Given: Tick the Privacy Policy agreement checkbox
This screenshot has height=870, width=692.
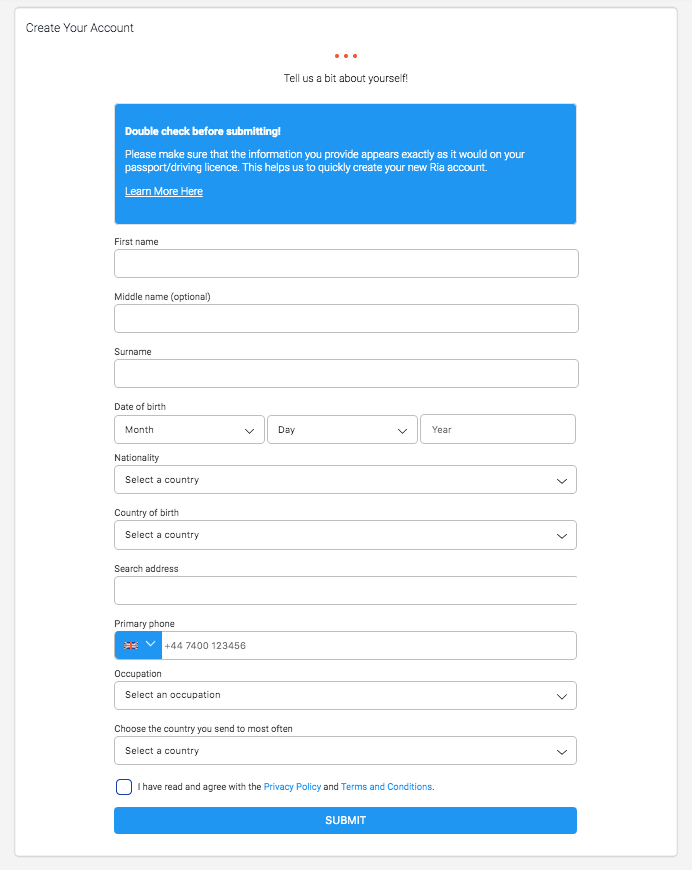Looking at the screenshot, I should coord(124,787).
